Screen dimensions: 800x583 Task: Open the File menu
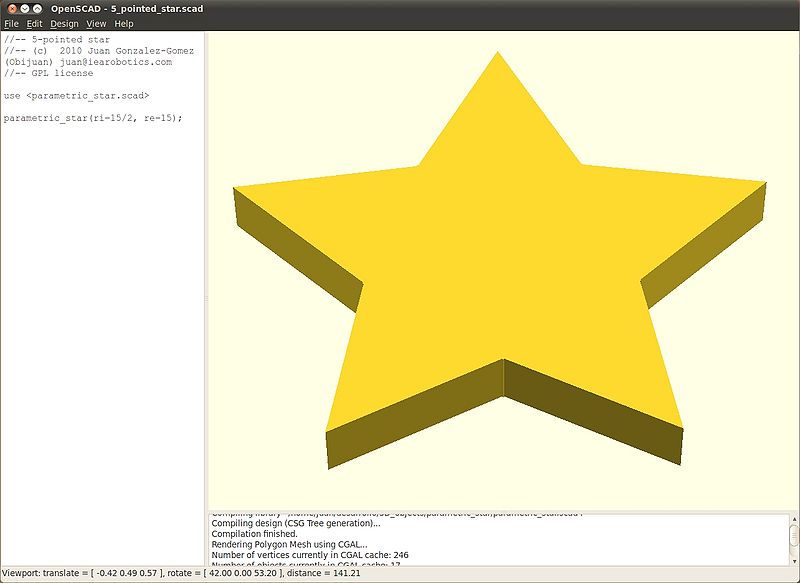(11, 23)
